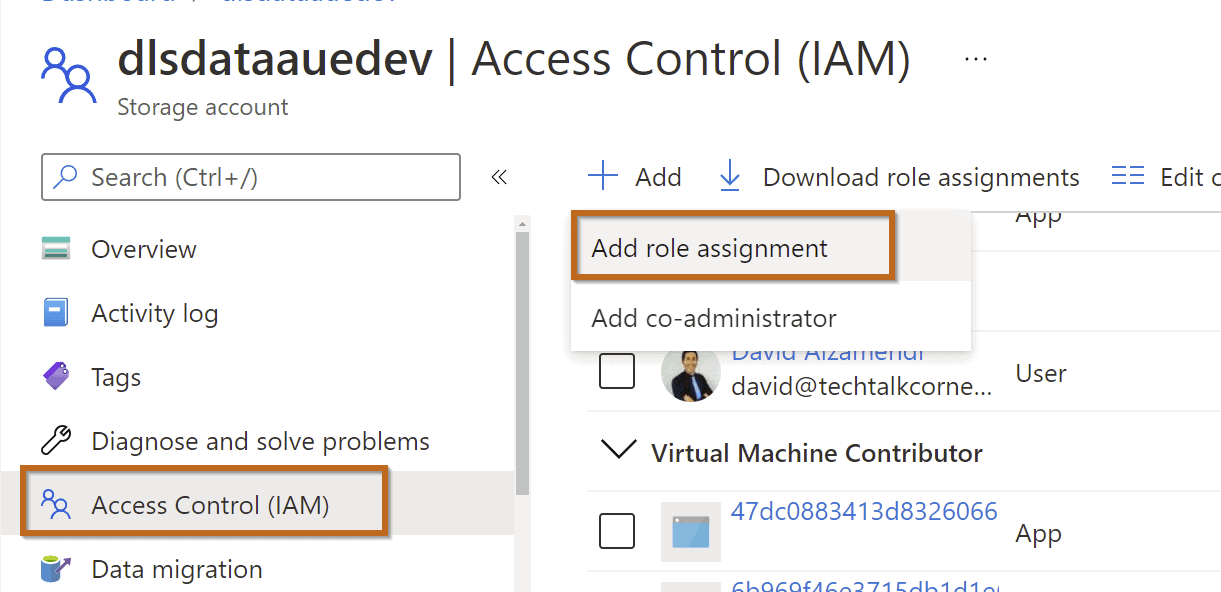Click Download role assignments button text

click(921, 177)
